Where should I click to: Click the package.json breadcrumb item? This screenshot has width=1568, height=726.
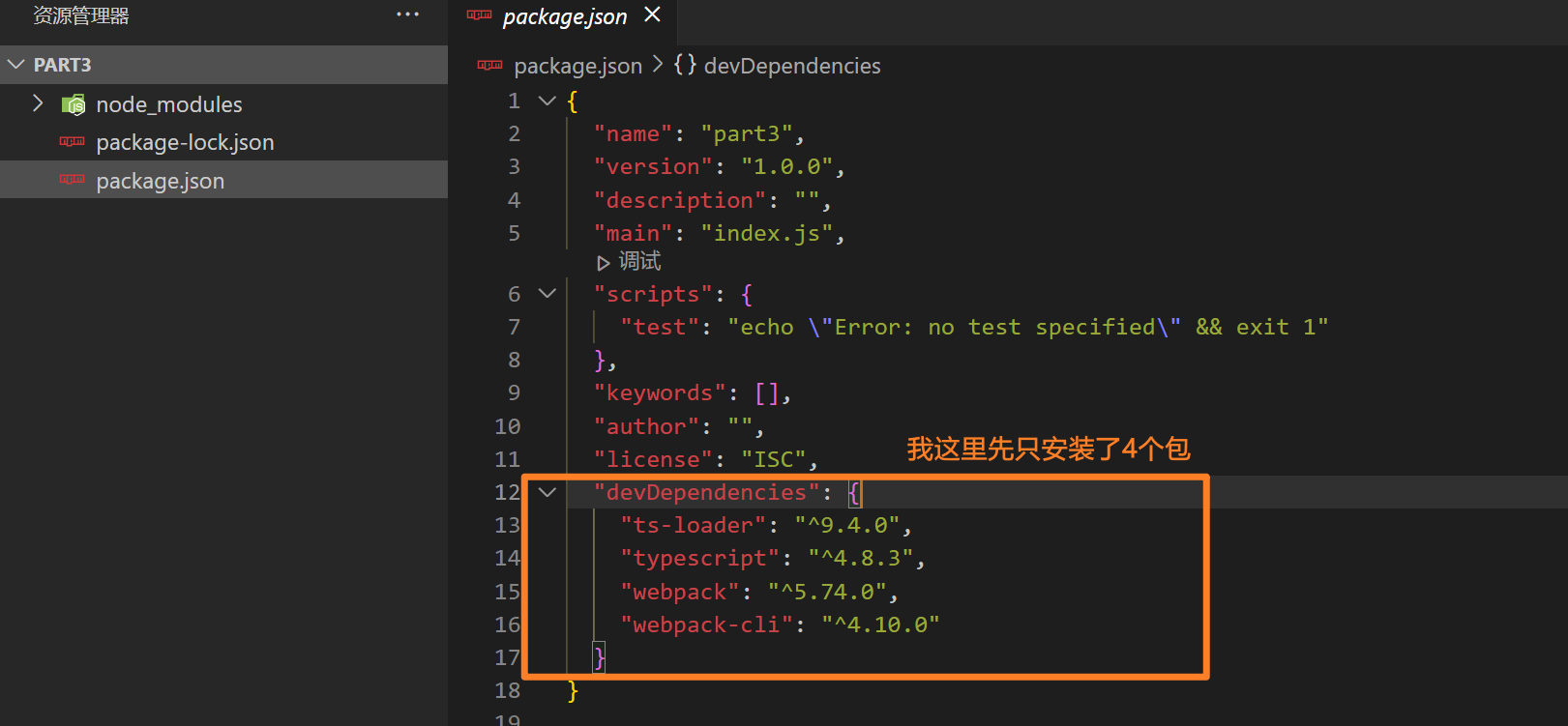tap(578, 66)
